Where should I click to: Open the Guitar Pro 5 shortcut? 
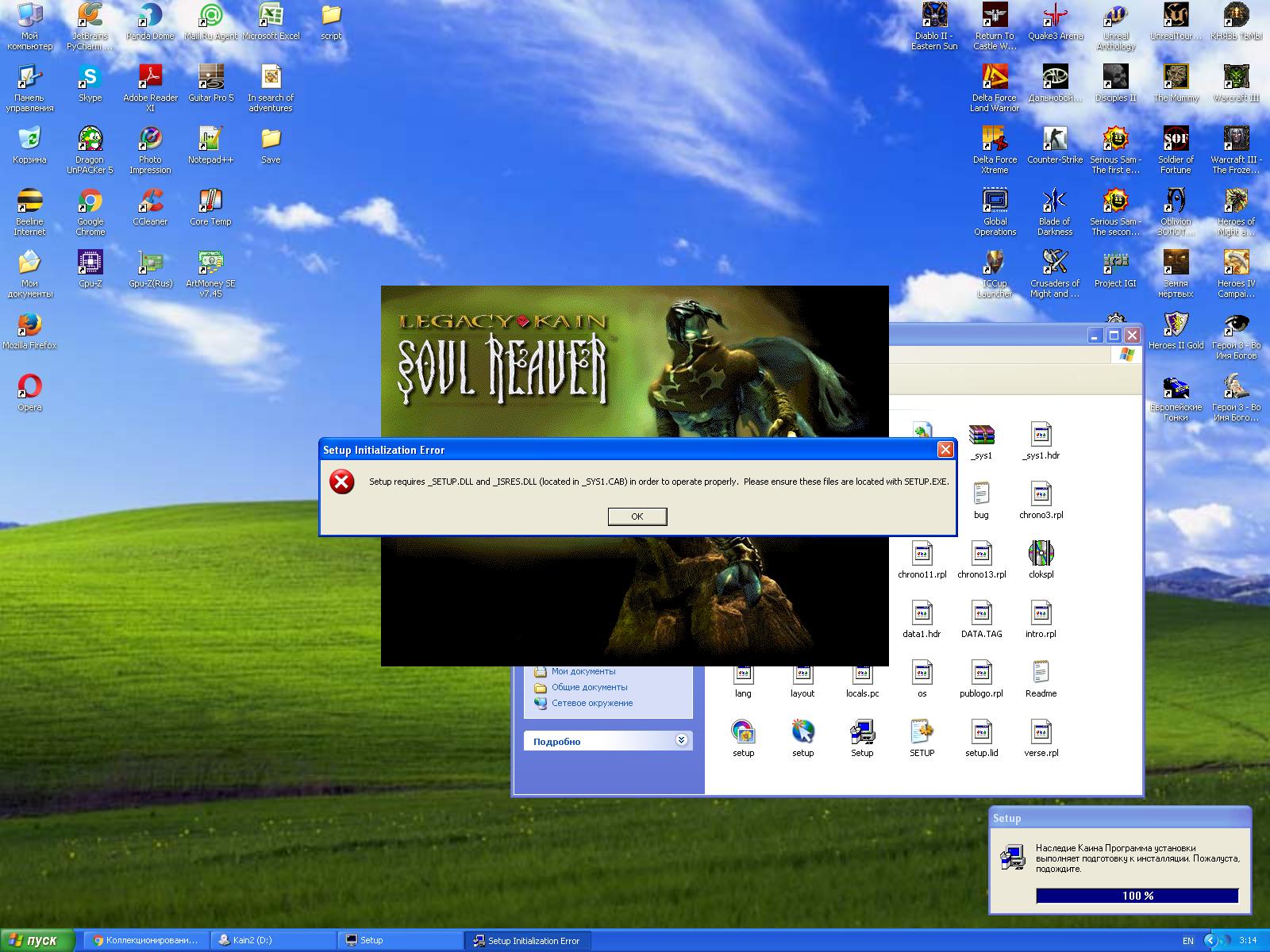(x=210, y=78)
